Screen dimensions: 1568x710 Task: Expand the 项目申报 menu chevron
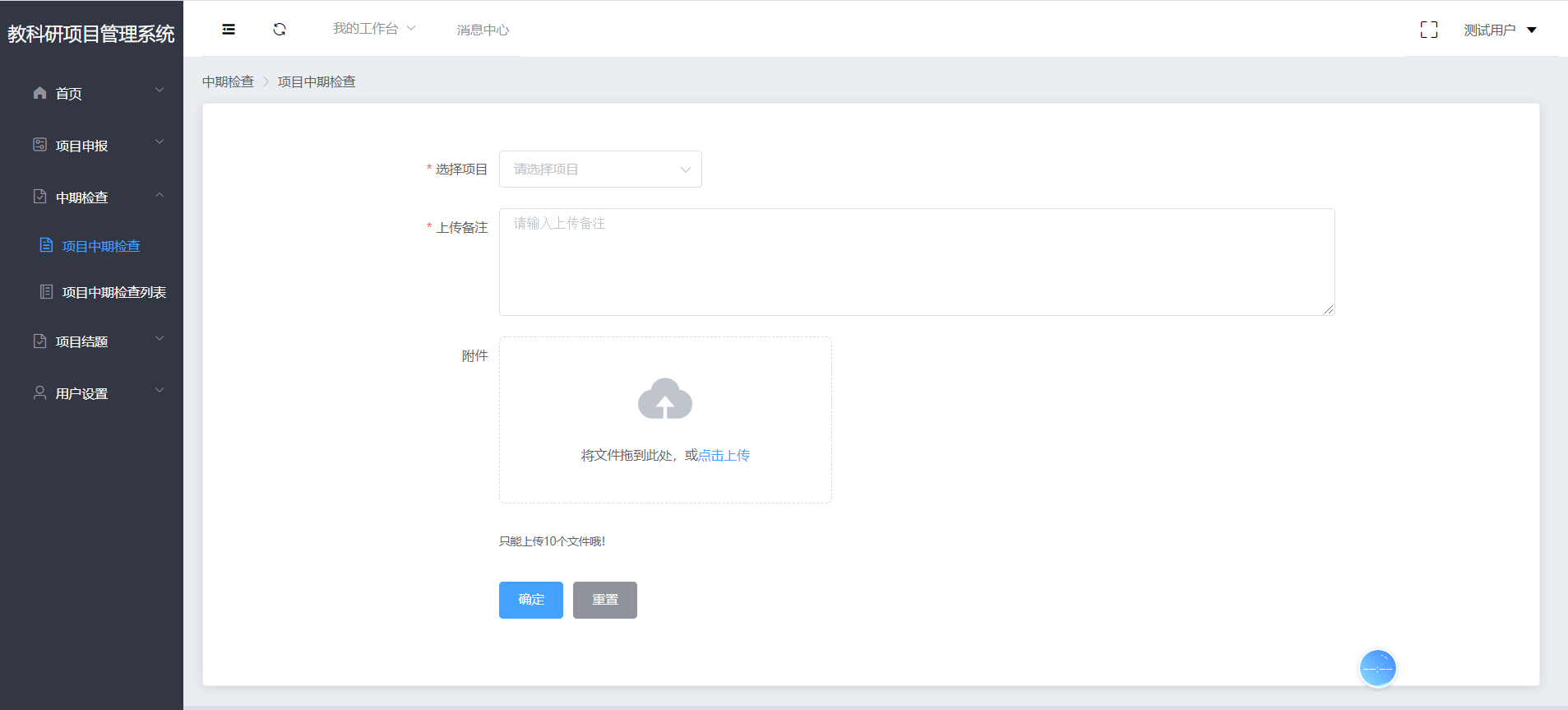(160, 142)
